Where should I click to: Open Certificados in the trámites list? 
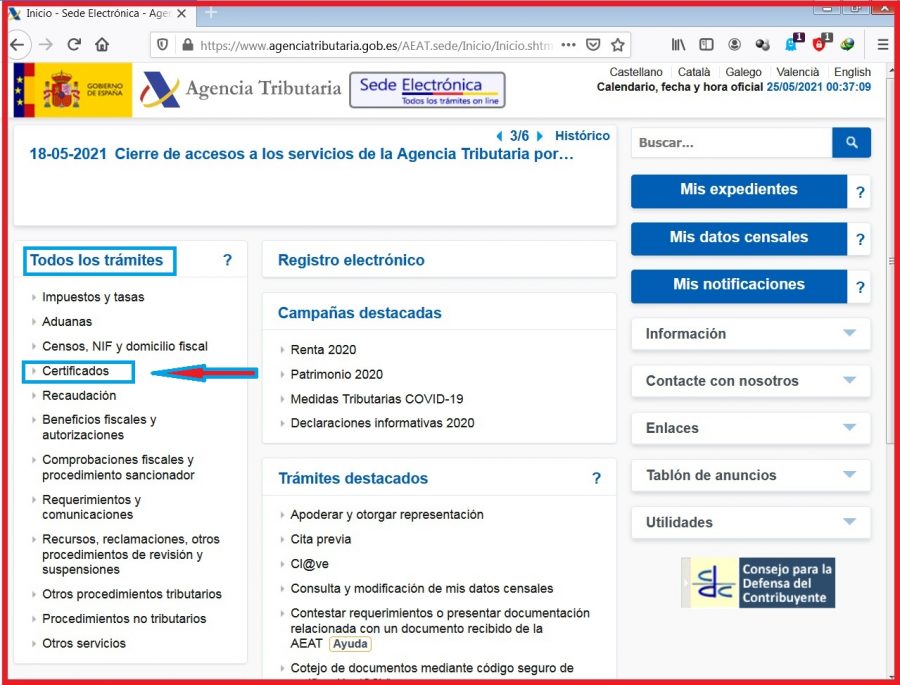point(75,371)
